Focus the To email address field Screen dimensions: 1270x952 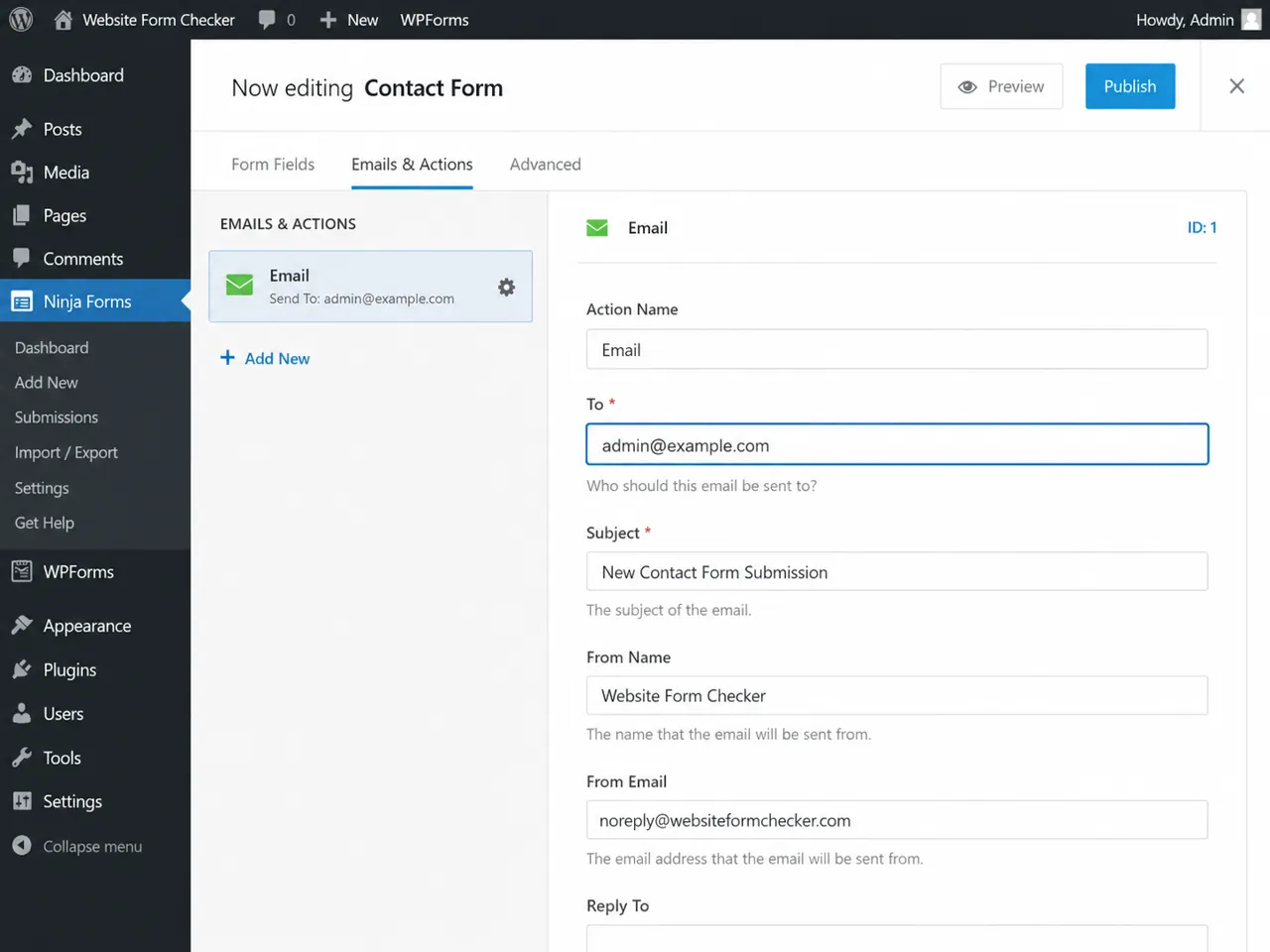(x=897, y=444)
